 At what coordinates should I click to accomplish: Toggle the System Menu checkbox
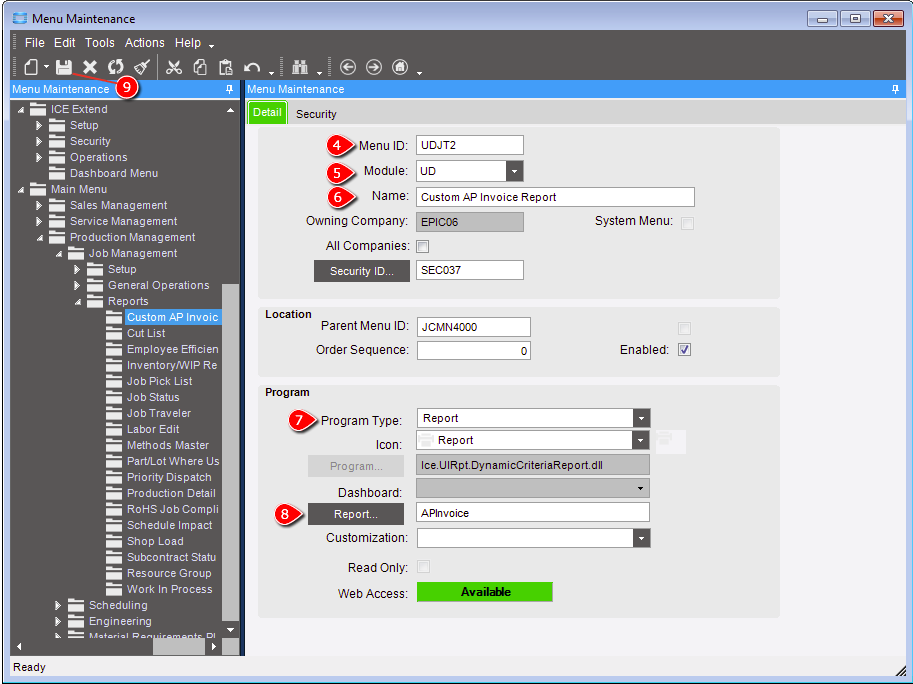pyautogui.click(x=687, y=223)
